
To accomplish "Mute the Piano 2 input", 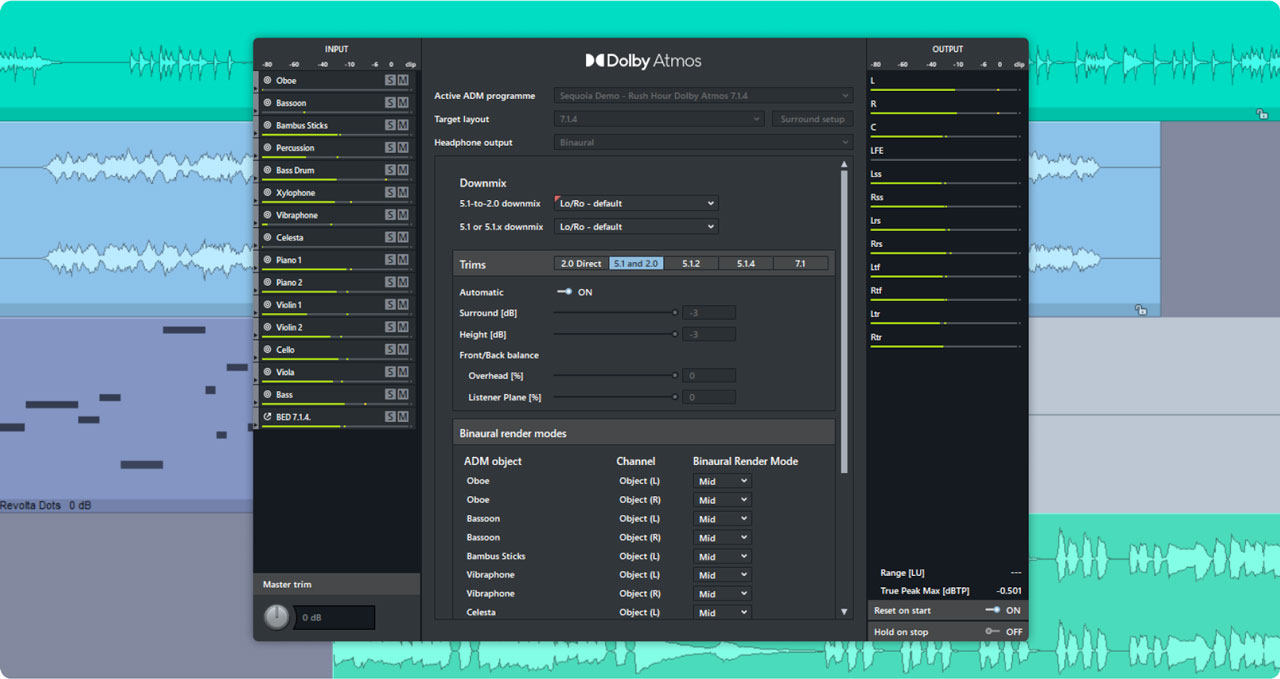I will coord(403,282).
